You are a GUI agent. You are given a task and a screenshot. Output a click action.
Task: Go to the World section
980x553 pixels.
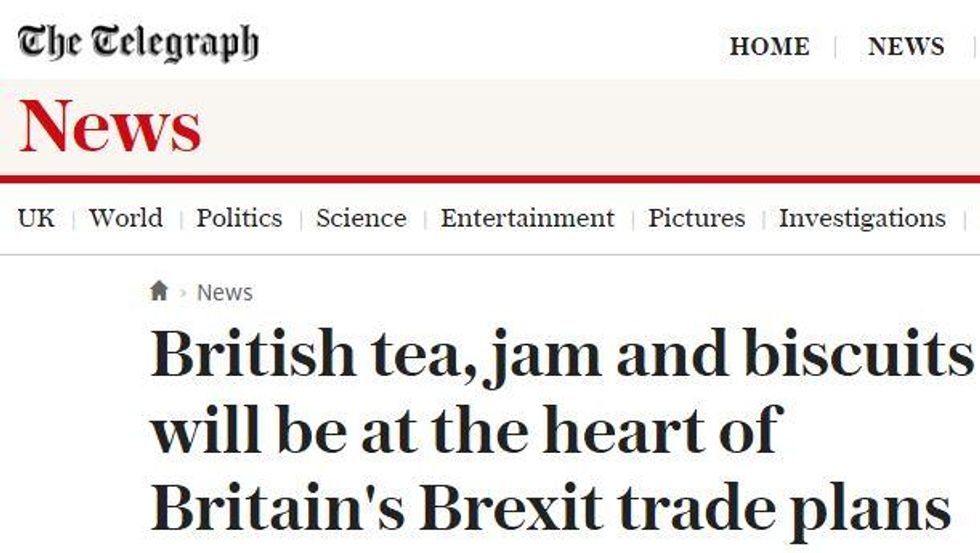coord(126,218)
